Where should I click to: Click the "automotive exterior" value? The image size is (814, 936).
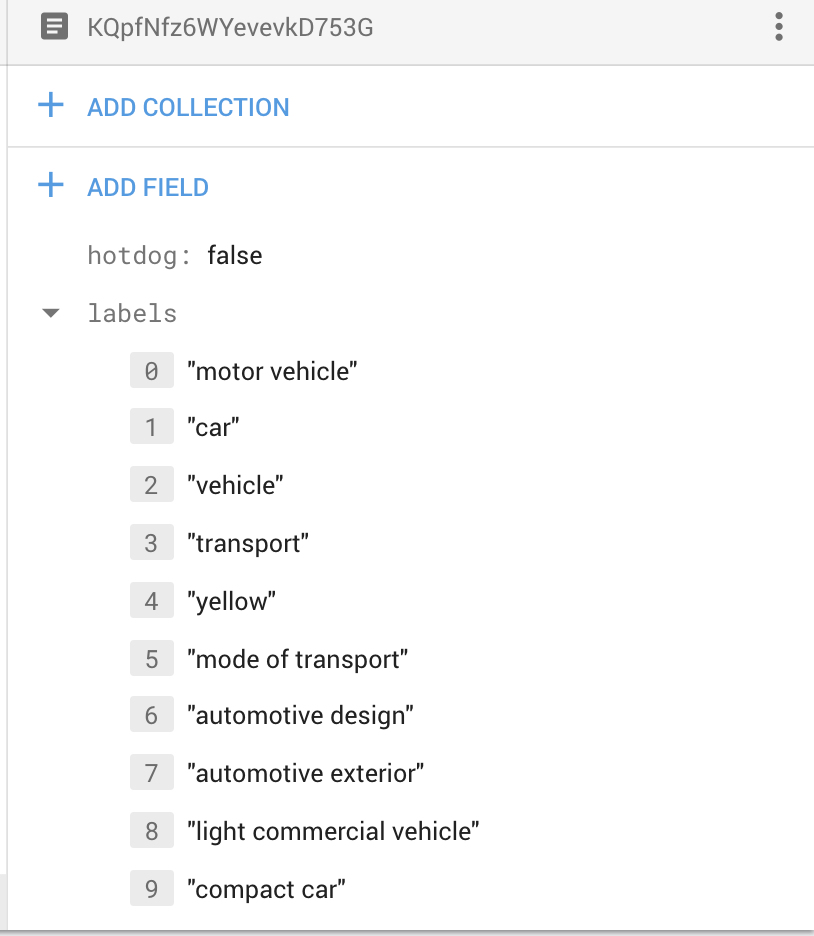(306, 773)
